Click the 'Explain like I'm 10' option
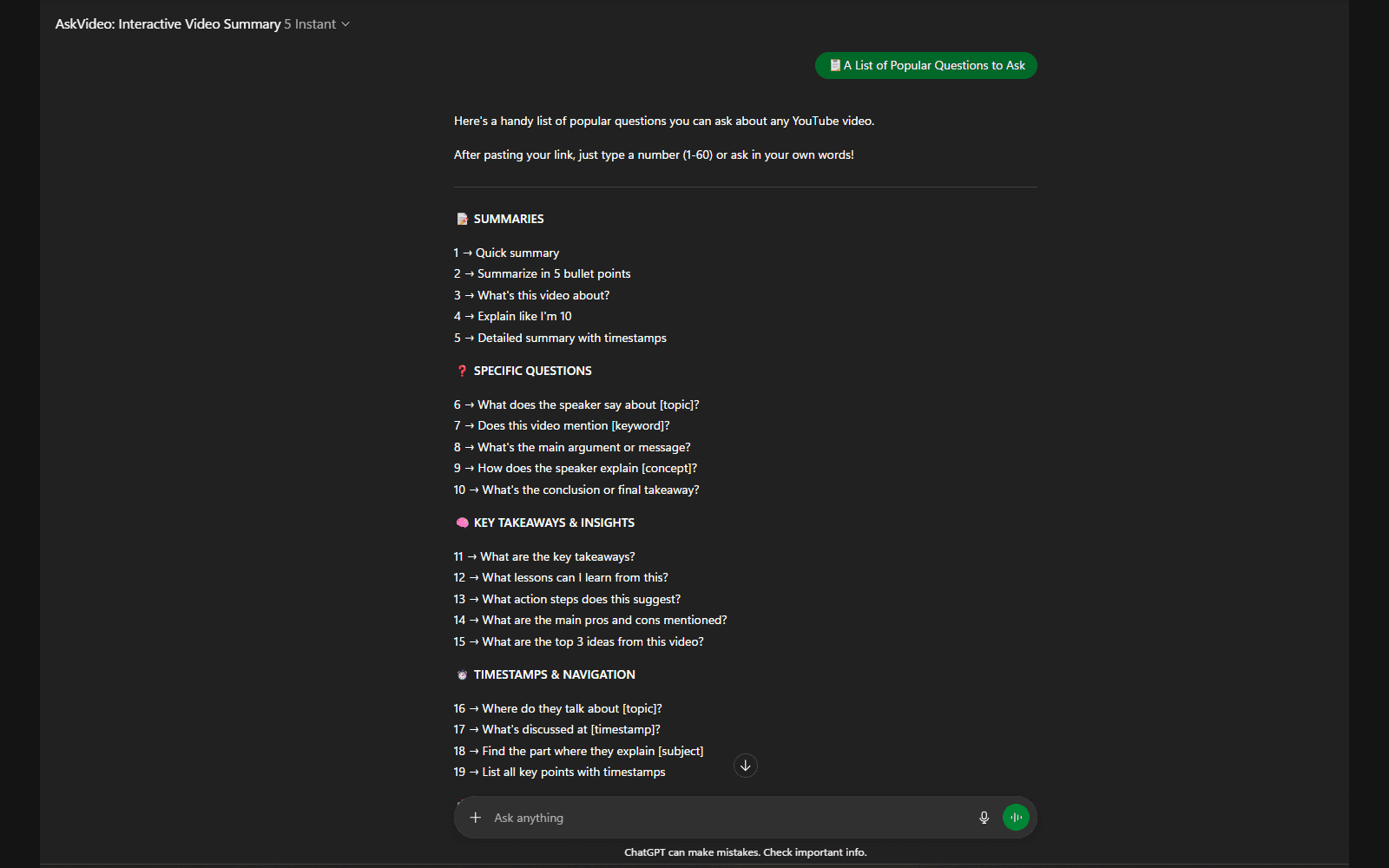The height and width of the screenshot is (868, 1389). 513,316
